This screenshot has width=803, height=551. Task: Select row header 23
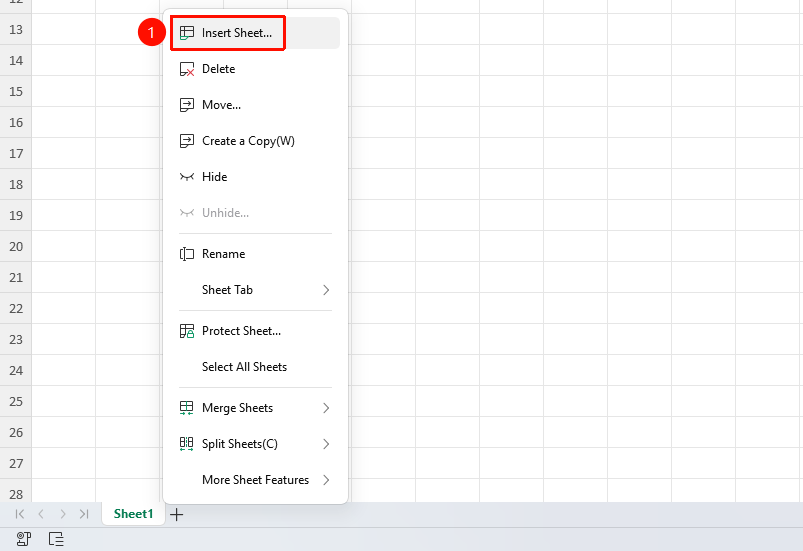tap(16, 340)
